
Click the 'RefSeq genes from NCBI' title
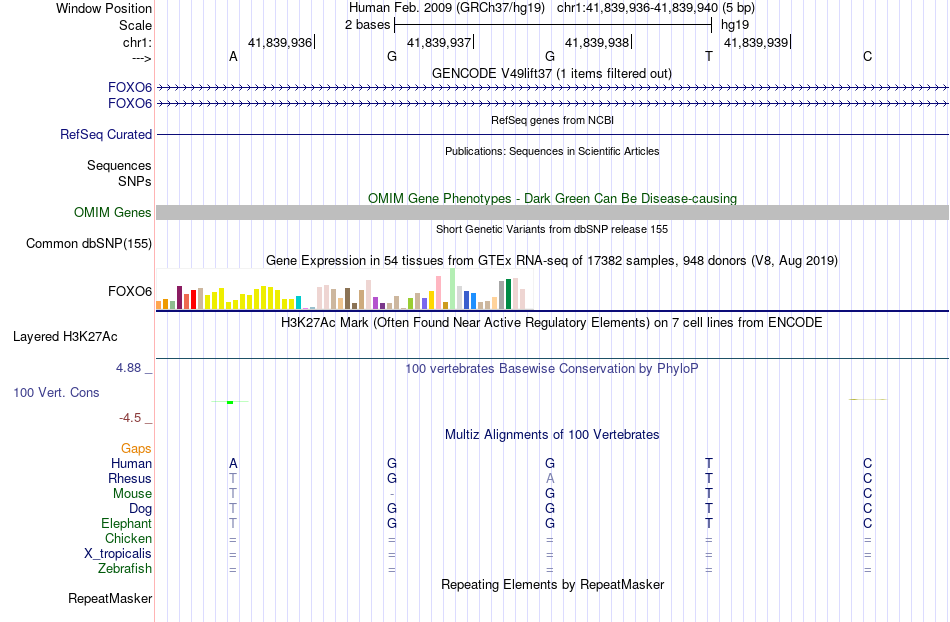(552, 120)
